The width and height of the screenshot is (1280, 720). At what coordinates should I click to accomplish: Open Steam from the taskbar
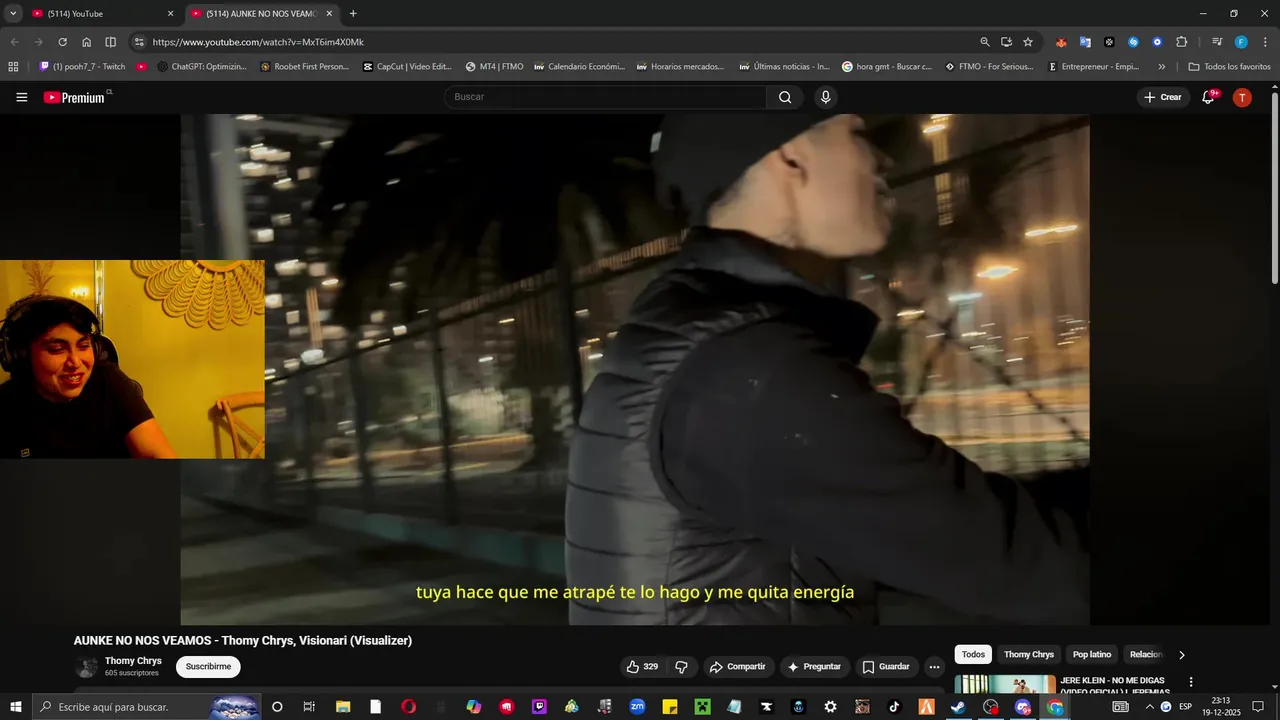958,707
